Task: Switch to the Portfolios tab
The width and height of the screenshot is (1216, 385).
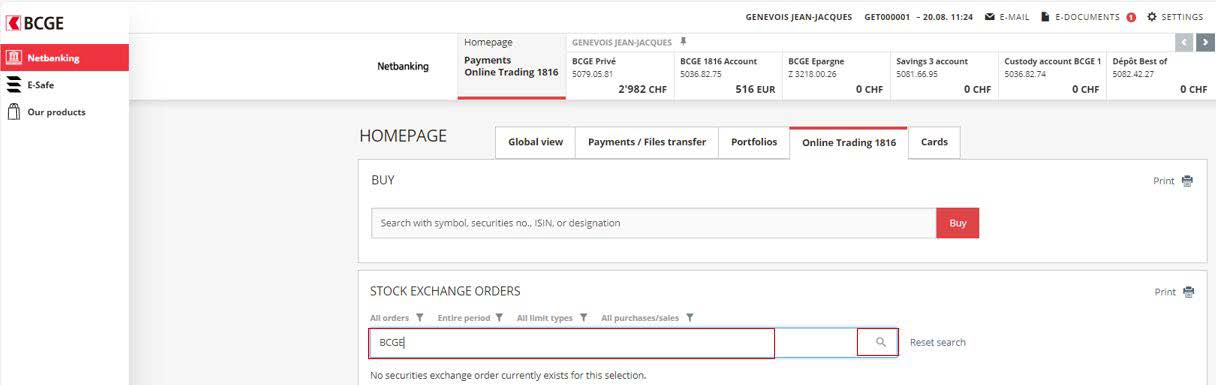Action: pyautogui.click(x=754, y=142)
